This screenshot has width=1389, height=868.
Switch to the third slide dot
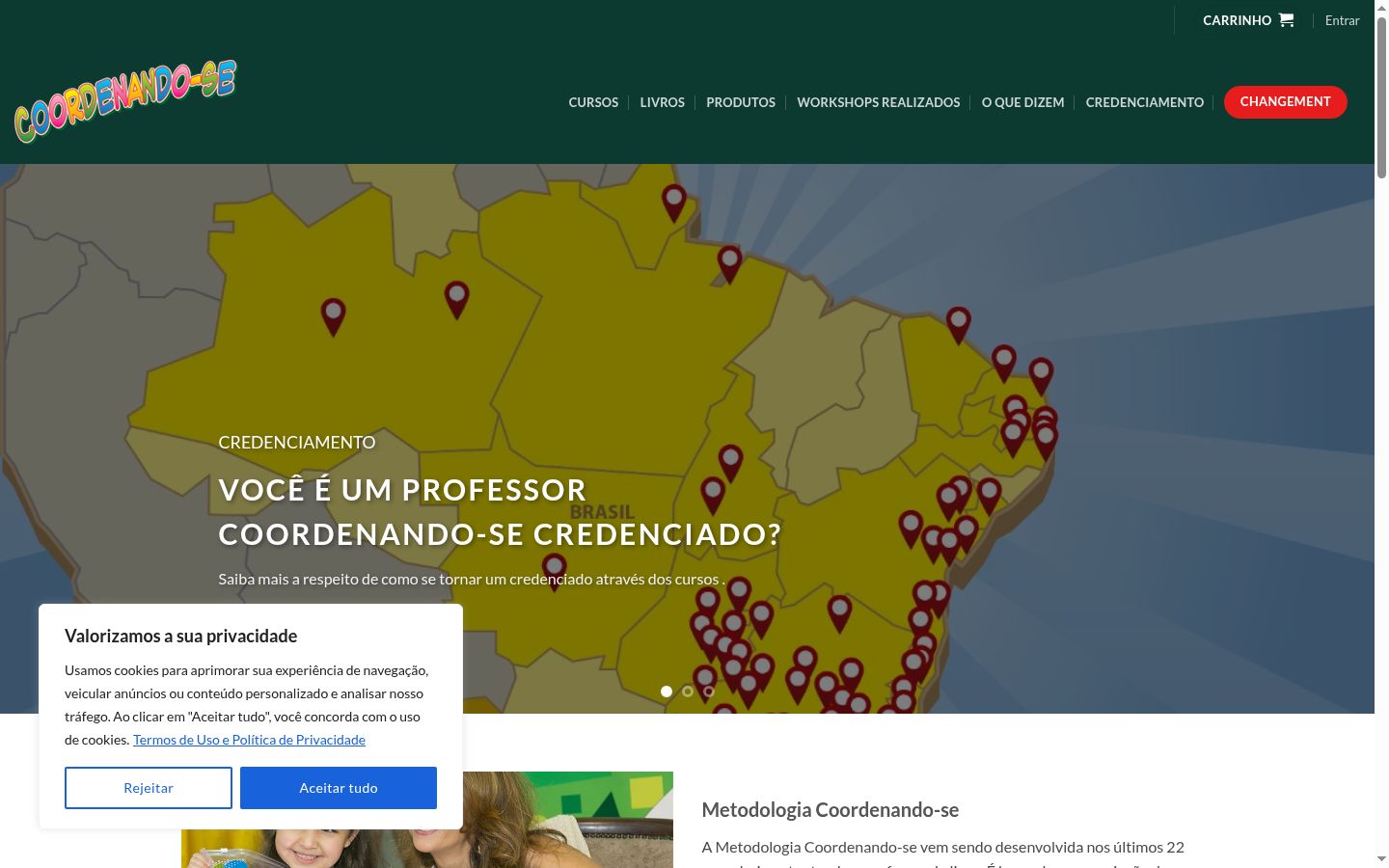point(709,692)
